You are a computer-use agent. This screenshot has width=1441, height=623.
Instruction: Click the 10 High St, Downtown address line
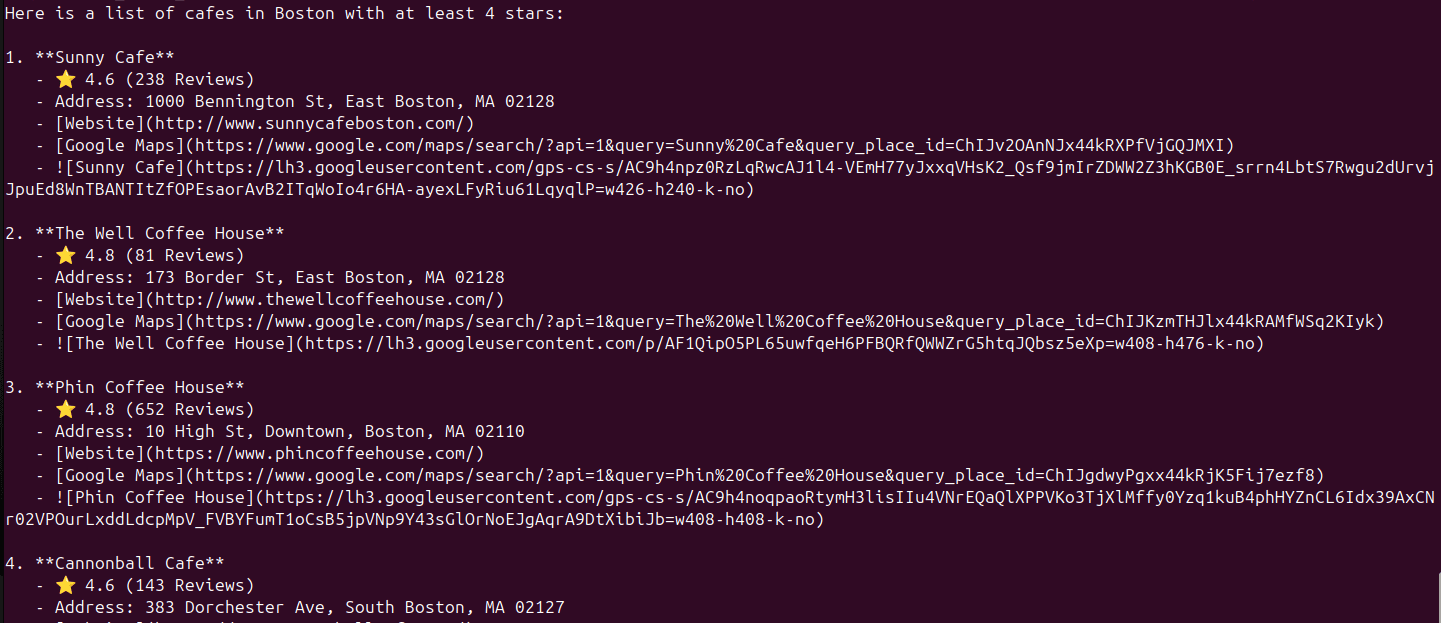coord(290,432)
